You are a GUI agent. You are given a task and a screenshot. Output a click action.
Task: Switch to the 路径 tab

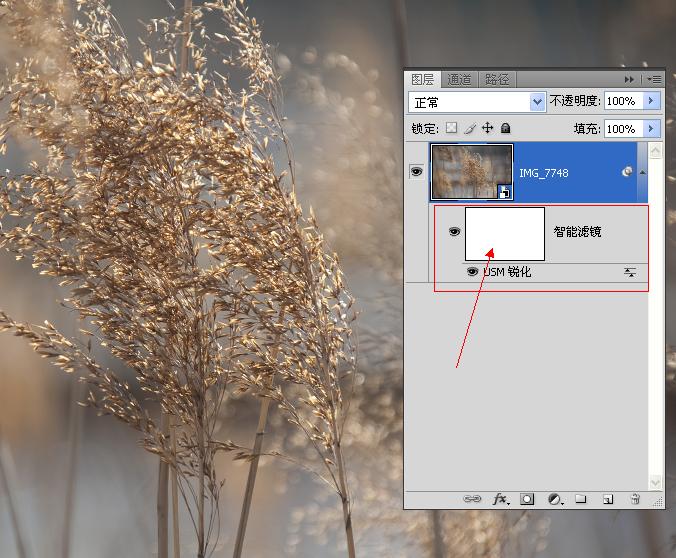click(497, 80)
